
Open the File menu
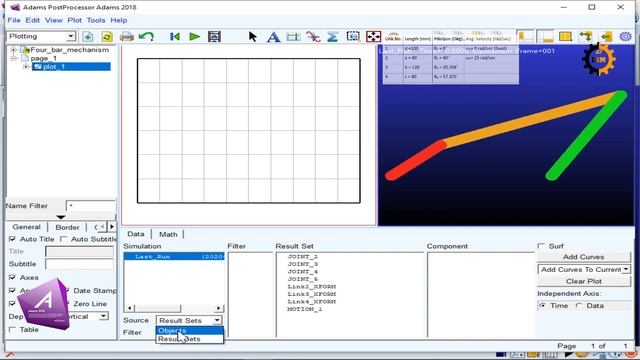tap(14, 20)
